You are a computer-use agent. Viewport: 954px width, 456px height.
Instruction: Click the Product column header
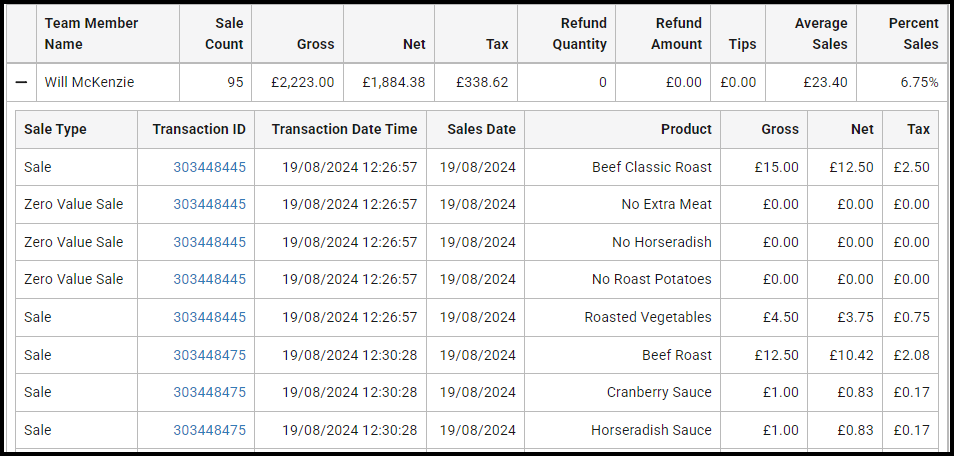[686, 129]
